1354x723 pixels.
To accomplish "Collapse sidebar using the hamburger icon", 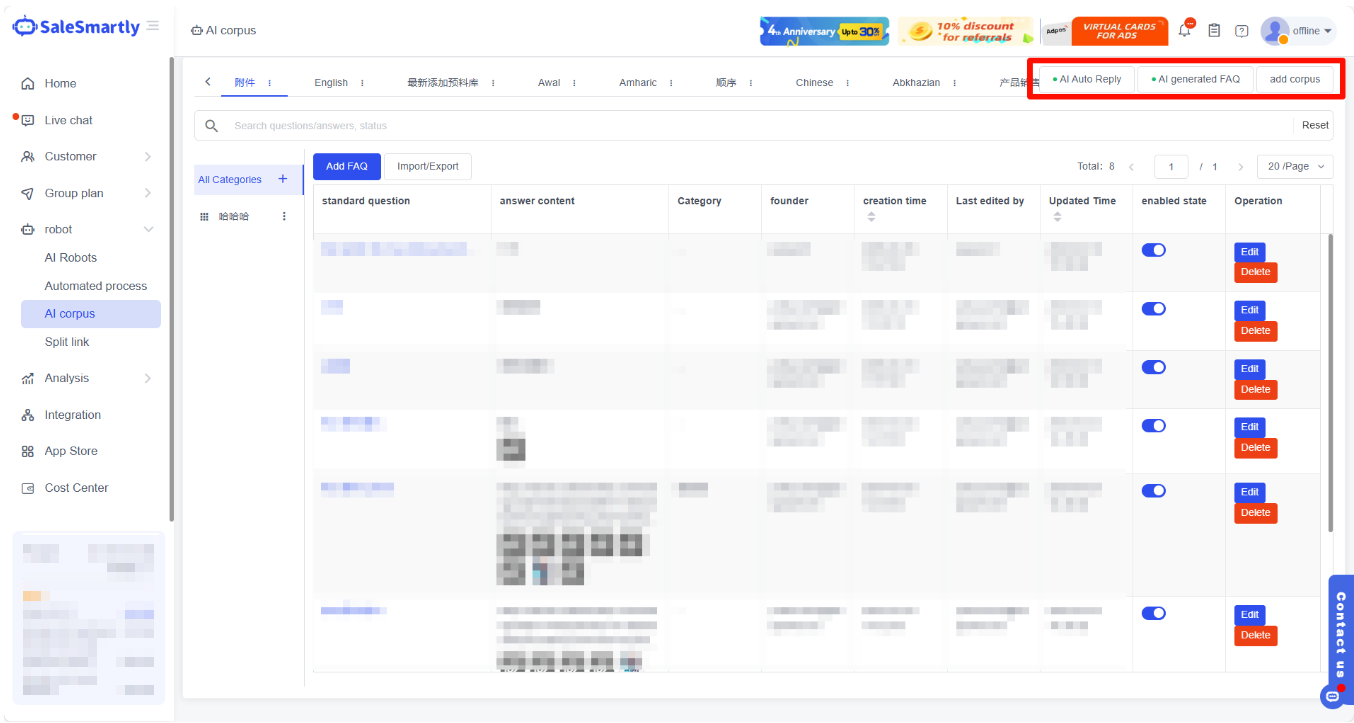I will click(x=152, y=26).
